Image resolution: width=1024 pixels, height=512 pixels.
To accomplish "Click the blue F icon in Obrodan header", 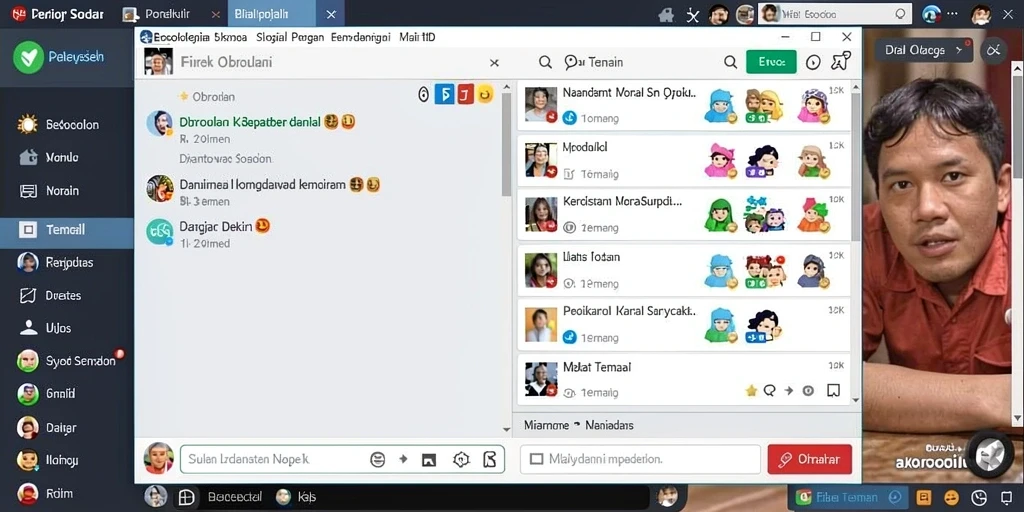I will (444, 95).
